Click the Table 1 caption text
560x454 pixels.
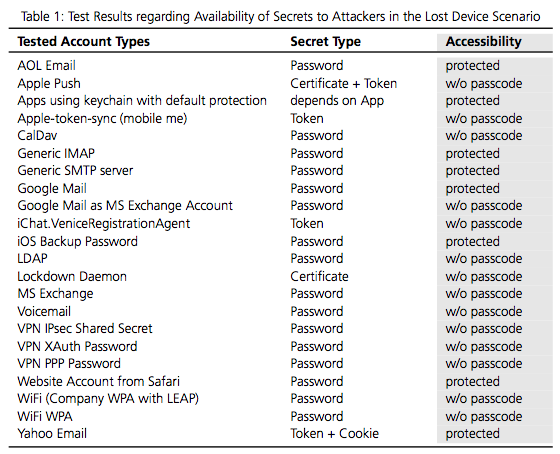point(280,16)
